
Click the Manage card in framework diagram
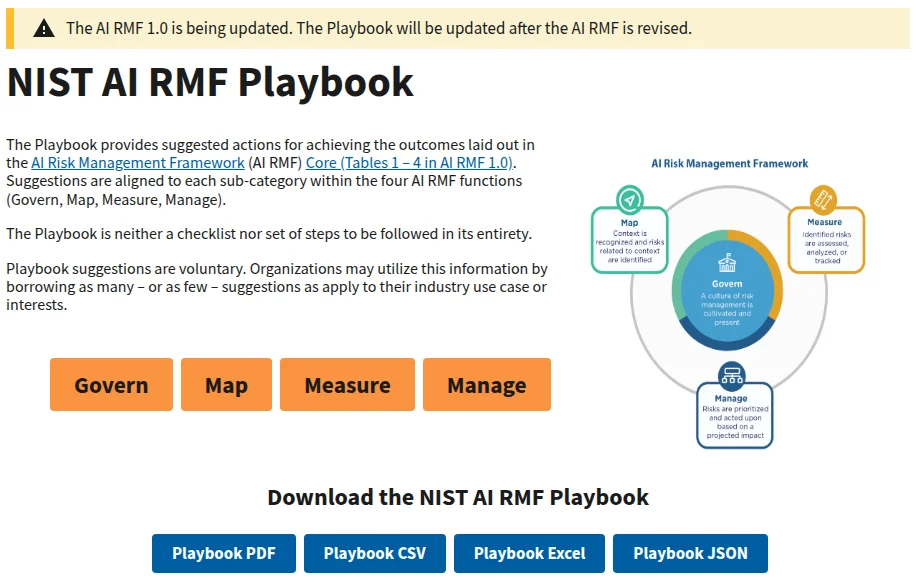735,415
